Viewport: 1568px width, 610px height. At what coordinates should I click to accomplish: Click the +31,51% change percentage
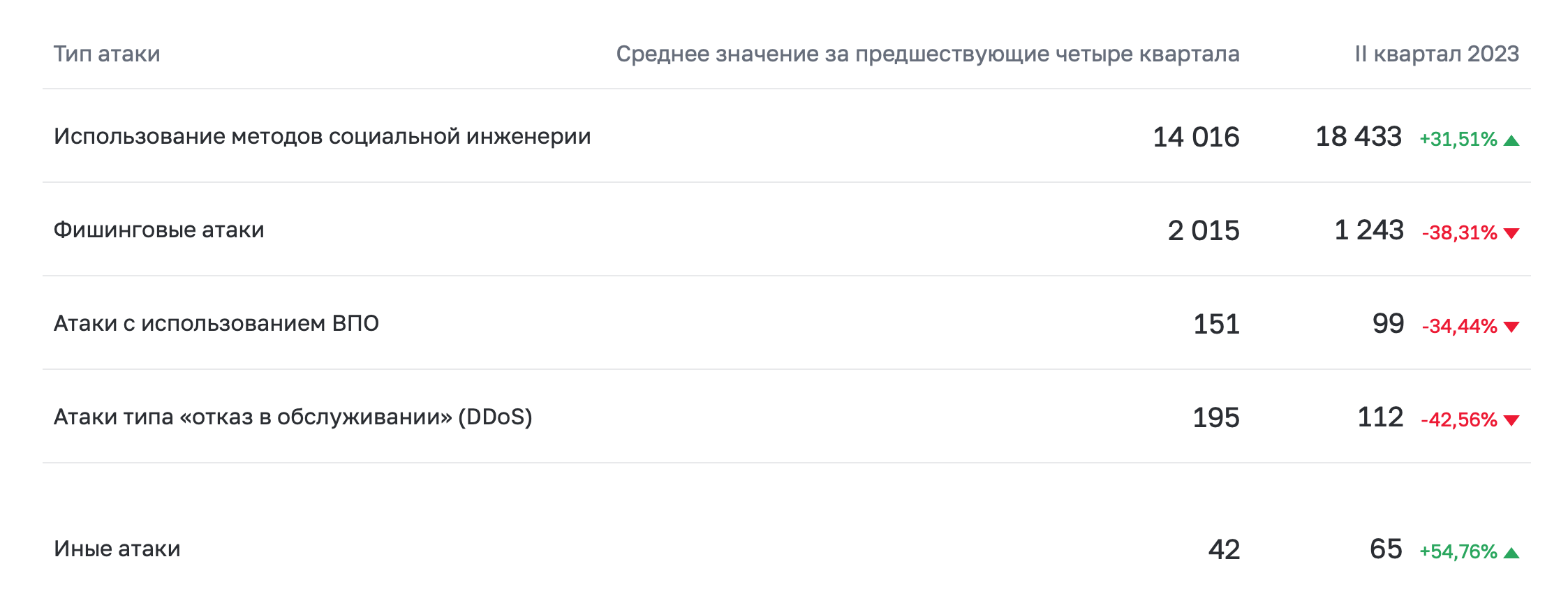pyautogui.click(x=1458, y=140)
